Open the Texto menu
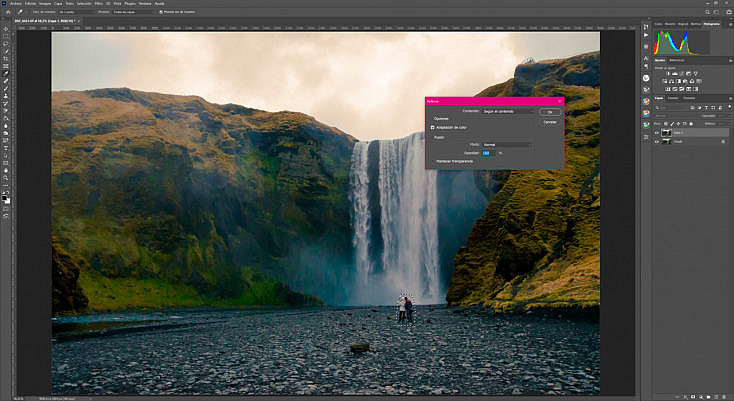Screen dimensions: 734x401 pyautogui.click(x=69, y=3)
